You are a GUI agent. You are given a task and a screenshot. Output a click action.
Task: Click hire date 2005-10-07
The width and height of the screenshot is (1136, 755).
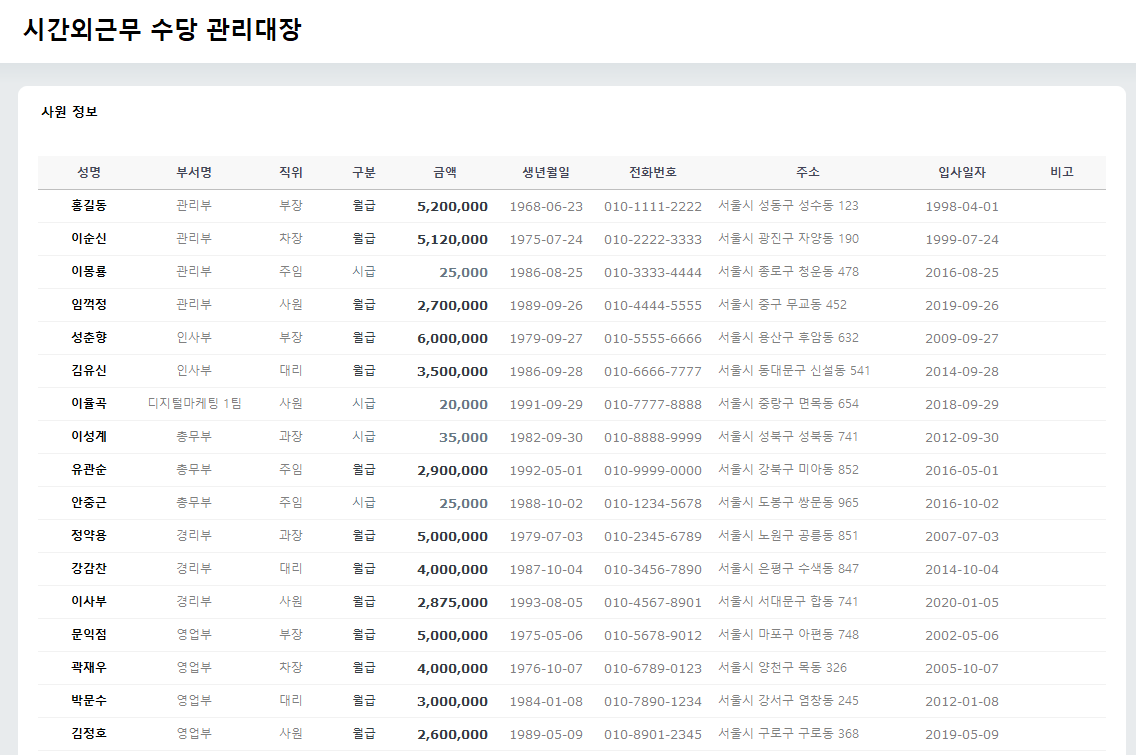pos(962,668)
